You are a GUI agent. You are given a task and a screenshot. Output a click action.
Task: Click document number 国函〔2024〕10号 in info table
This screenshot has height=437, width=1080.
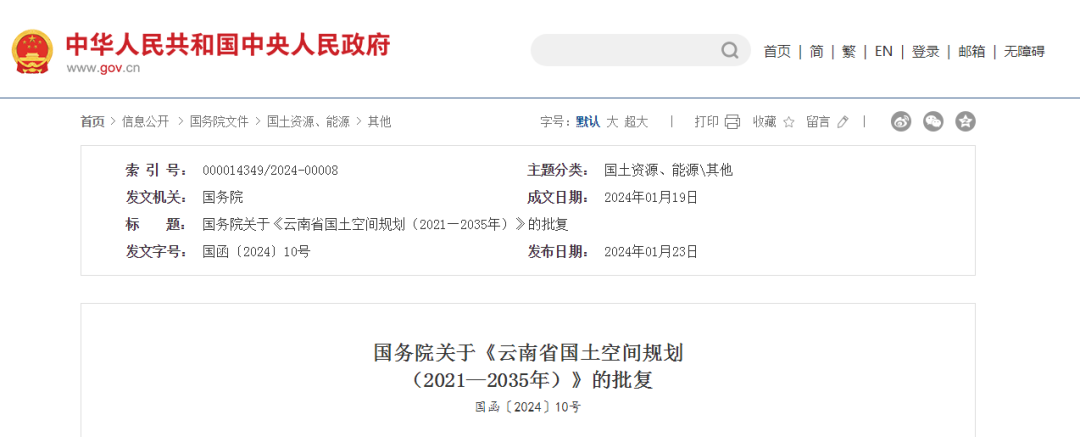[x=256, y=252]
